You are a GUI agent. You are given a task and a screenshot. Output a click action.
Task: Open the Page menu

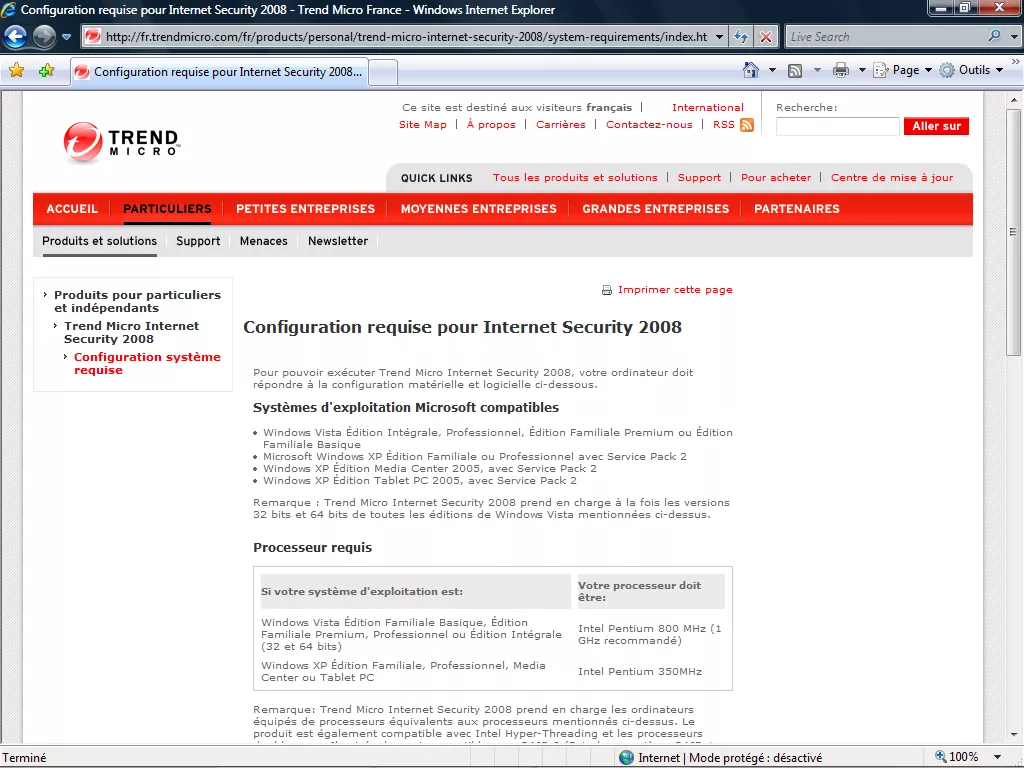point(903,70)
